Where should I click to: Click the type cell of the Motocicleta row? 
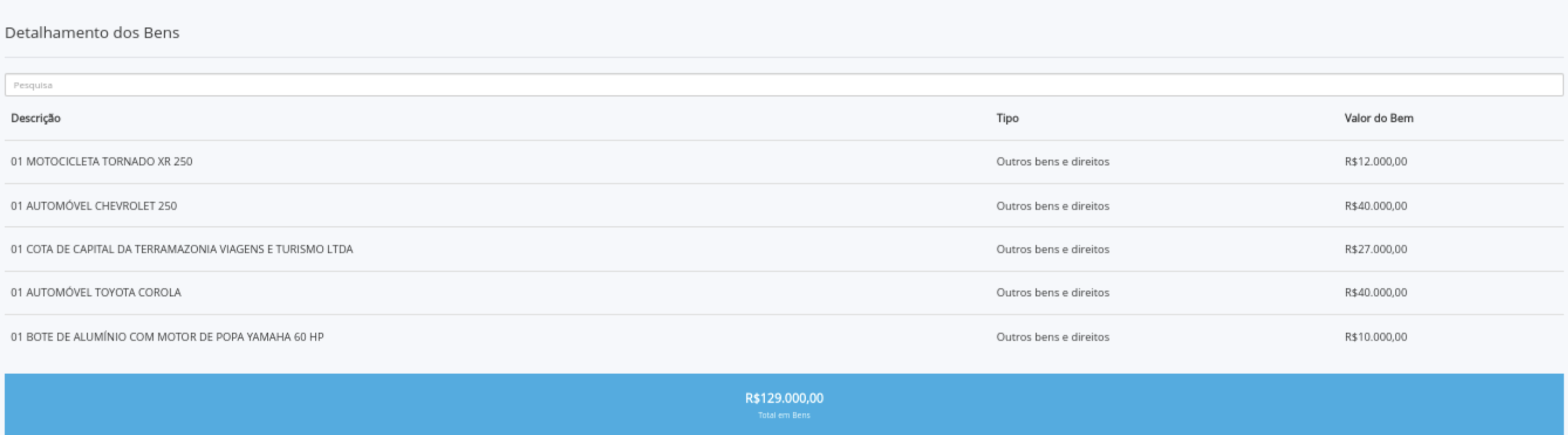(1053, 162)
